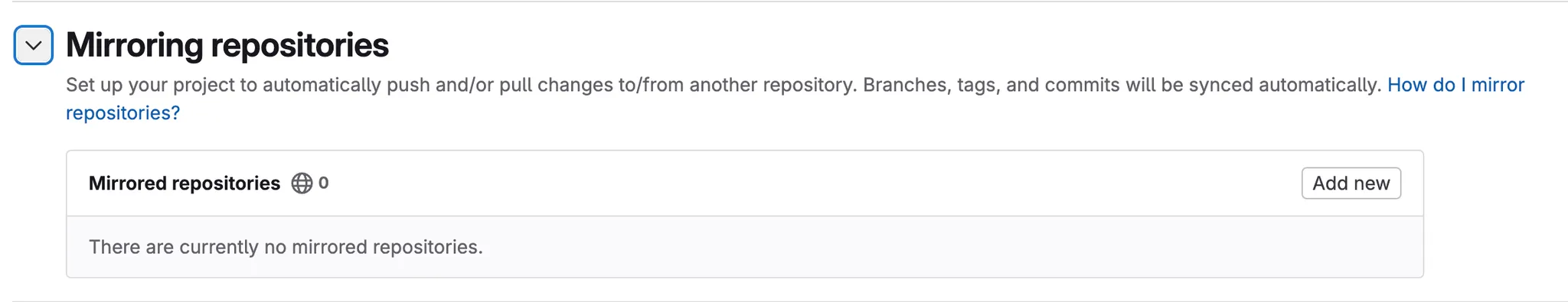Click the Add new button
The image size is (1568, 302).
click(1351, 183)
